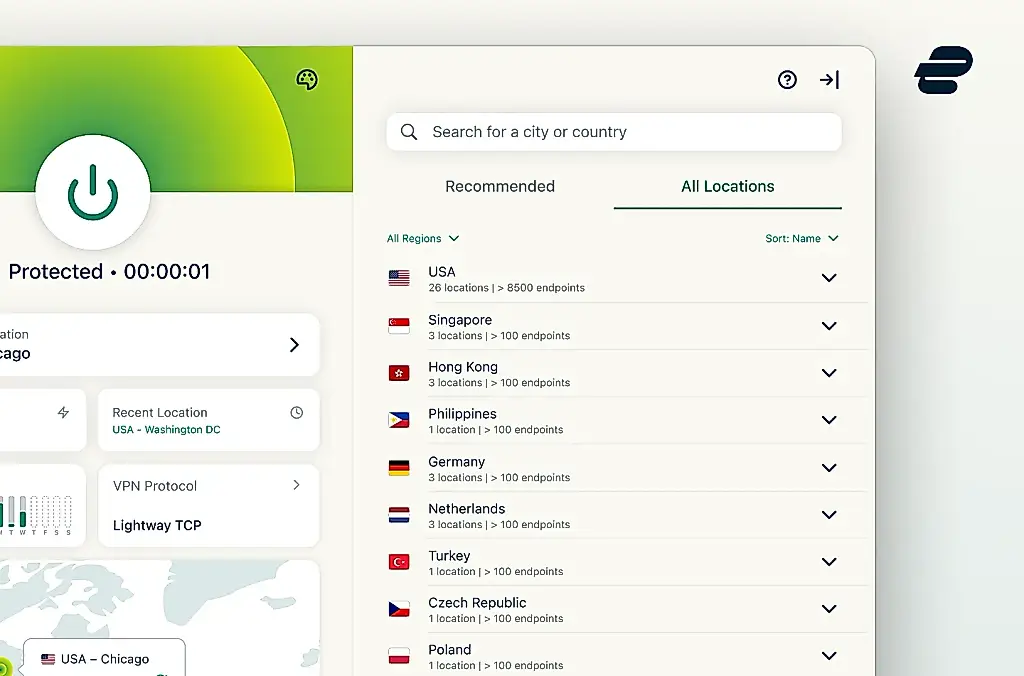
Task: Click the VPN Protocol heading
Action: (x=155, y=486)
